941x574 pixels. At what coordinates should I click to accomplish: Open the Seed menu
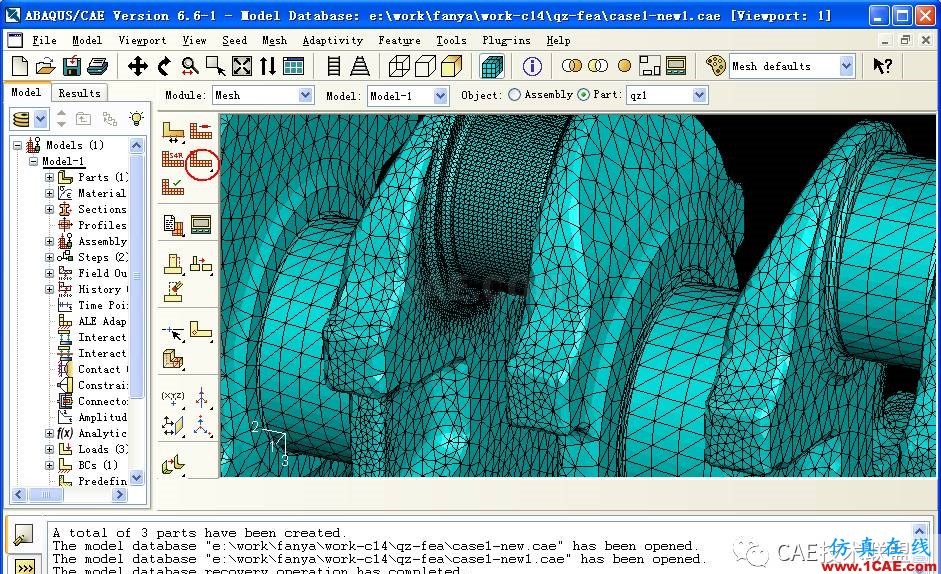click(234, 41)
